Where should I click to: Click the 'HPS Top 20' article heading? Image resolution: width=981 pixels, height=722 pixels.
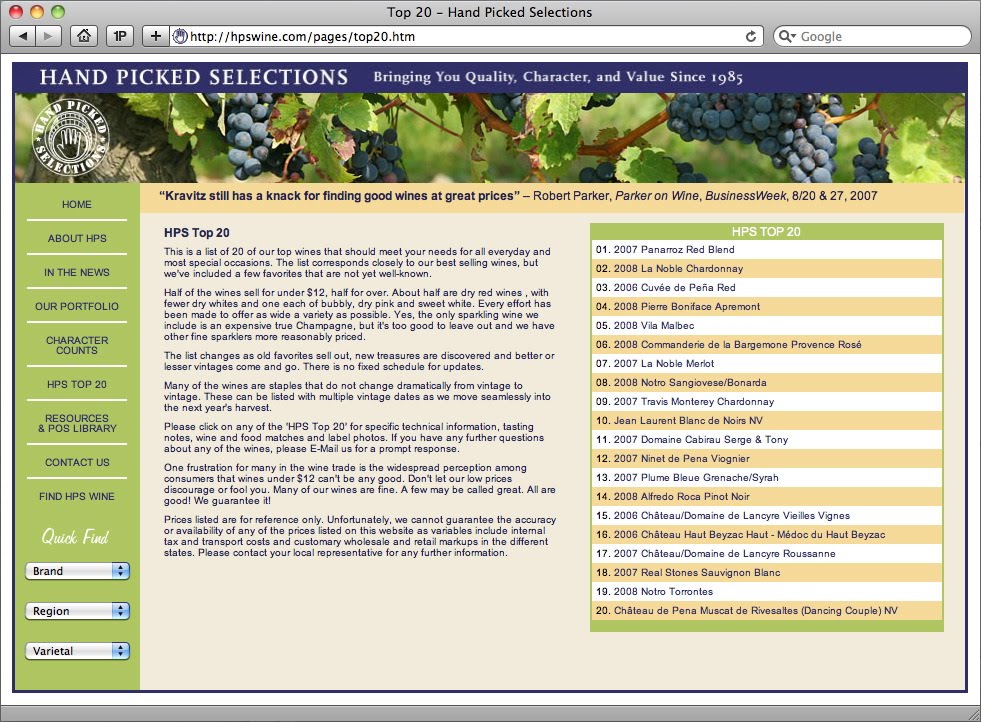tap(196, 233)
